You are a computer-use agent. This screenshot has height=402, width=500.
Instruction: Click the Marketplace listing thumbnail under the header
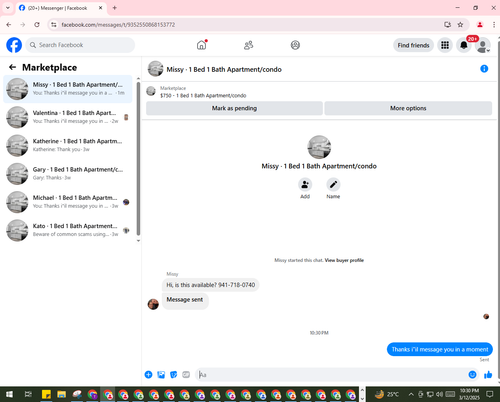pos(151,91)
